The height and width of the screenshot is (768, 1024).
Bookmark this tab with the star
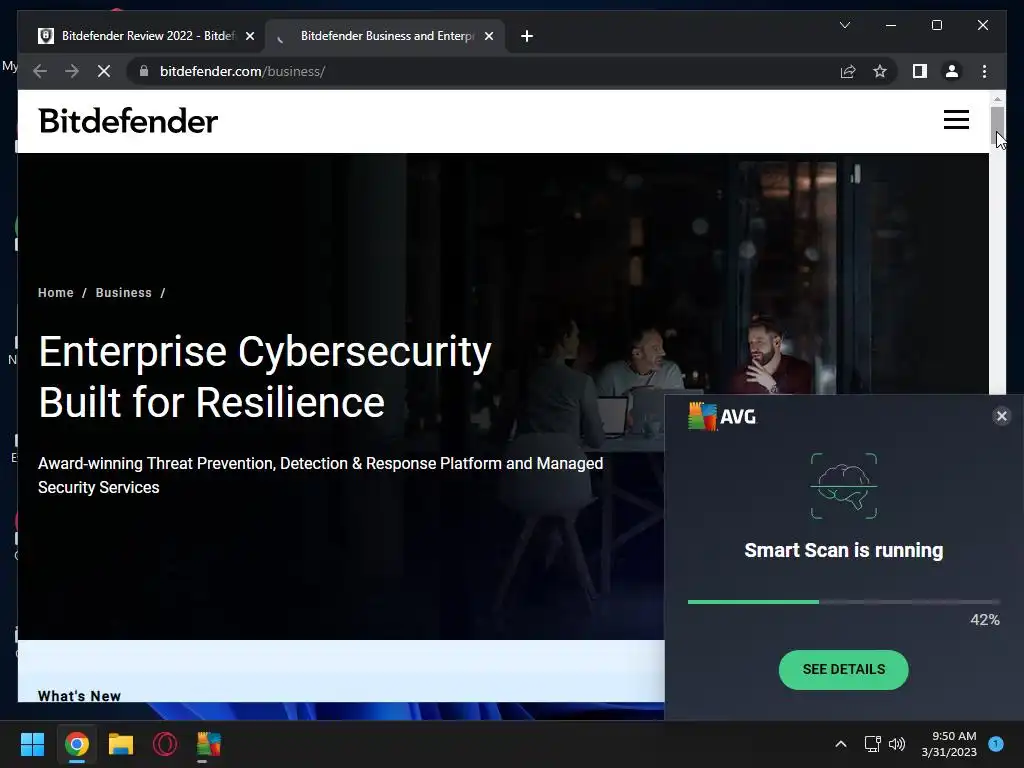(880, 71)
